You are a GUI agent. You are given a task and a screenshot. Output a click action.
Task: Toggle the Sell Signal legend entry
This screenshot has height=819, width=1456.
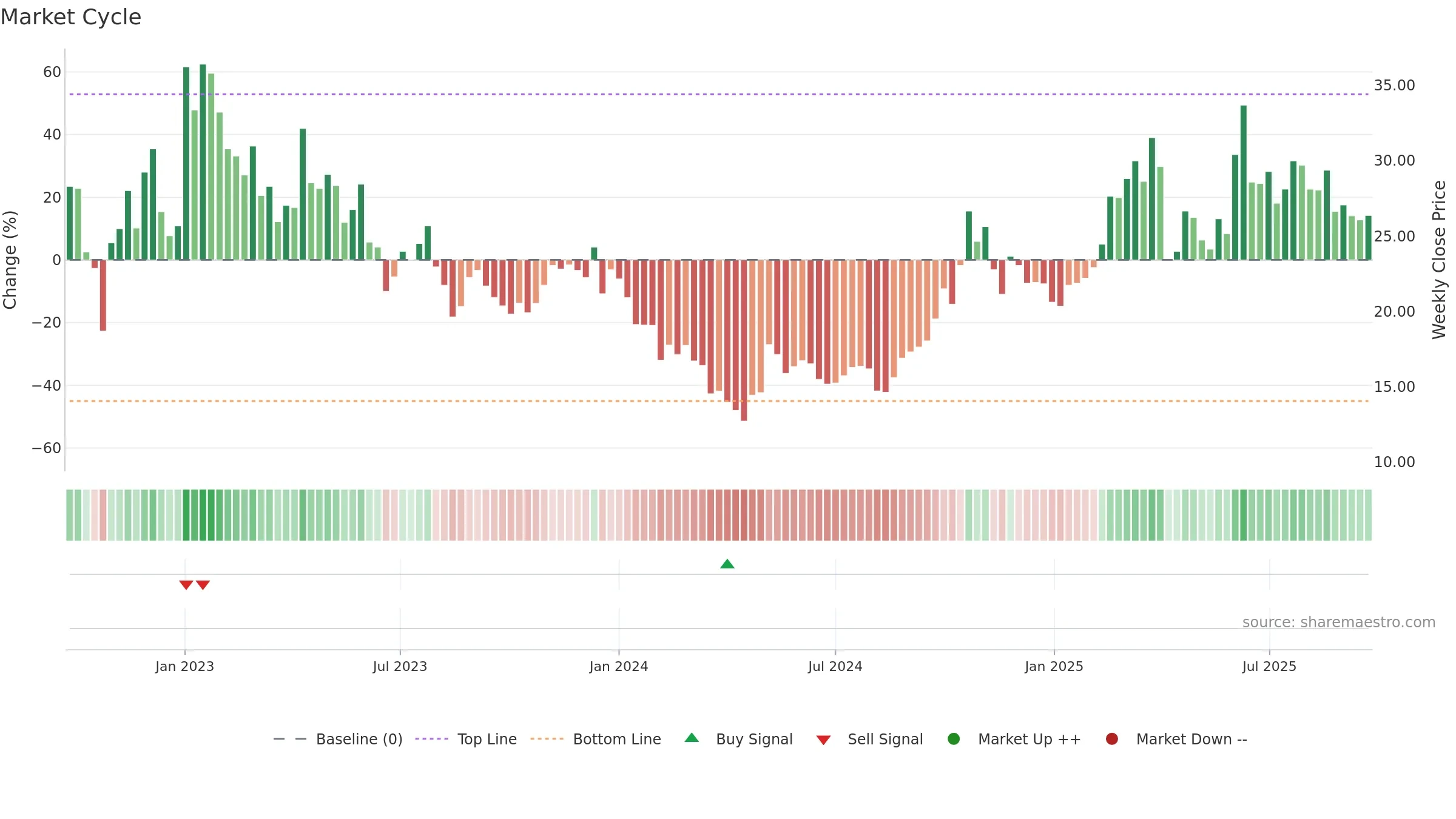point(869,739)
